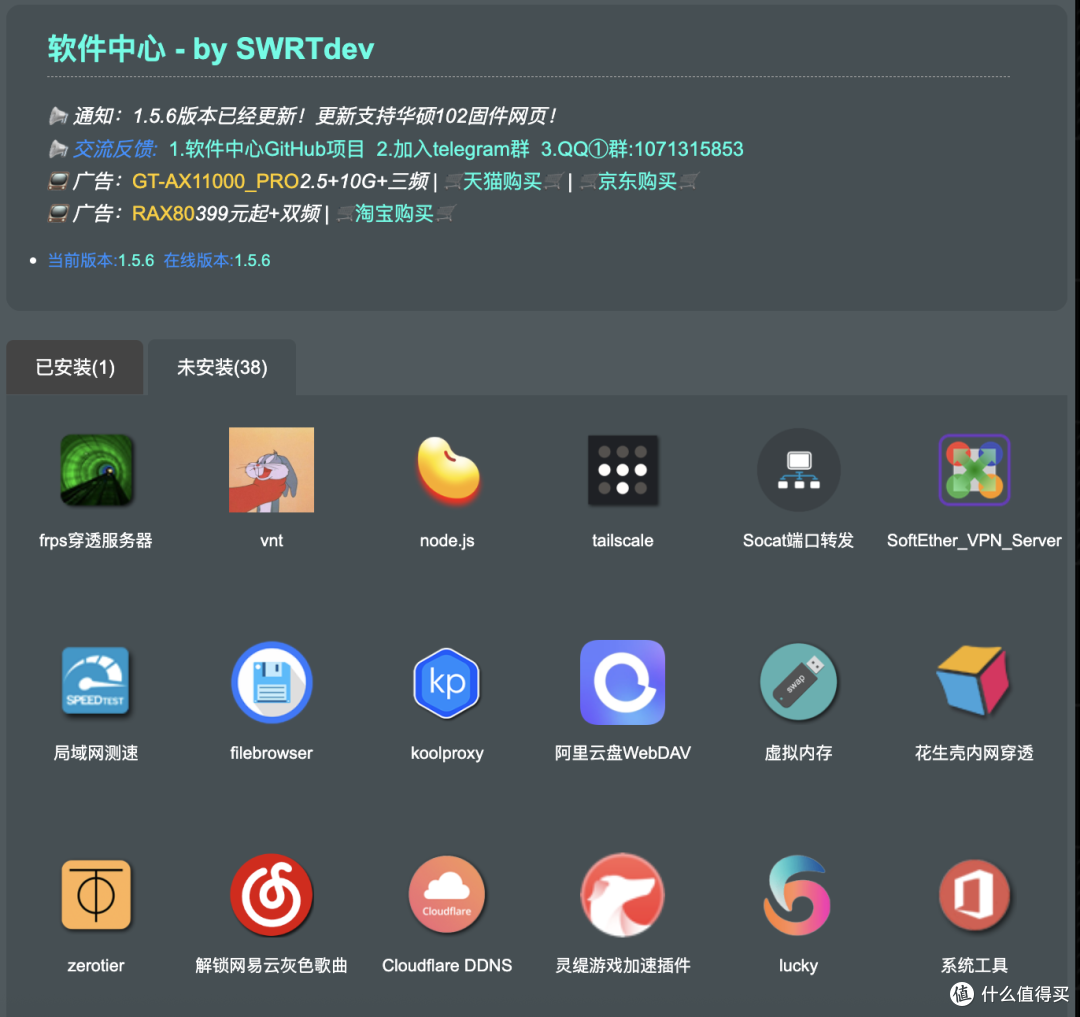
Task: Click the filebrowser label text
Action: coord(271,753)
